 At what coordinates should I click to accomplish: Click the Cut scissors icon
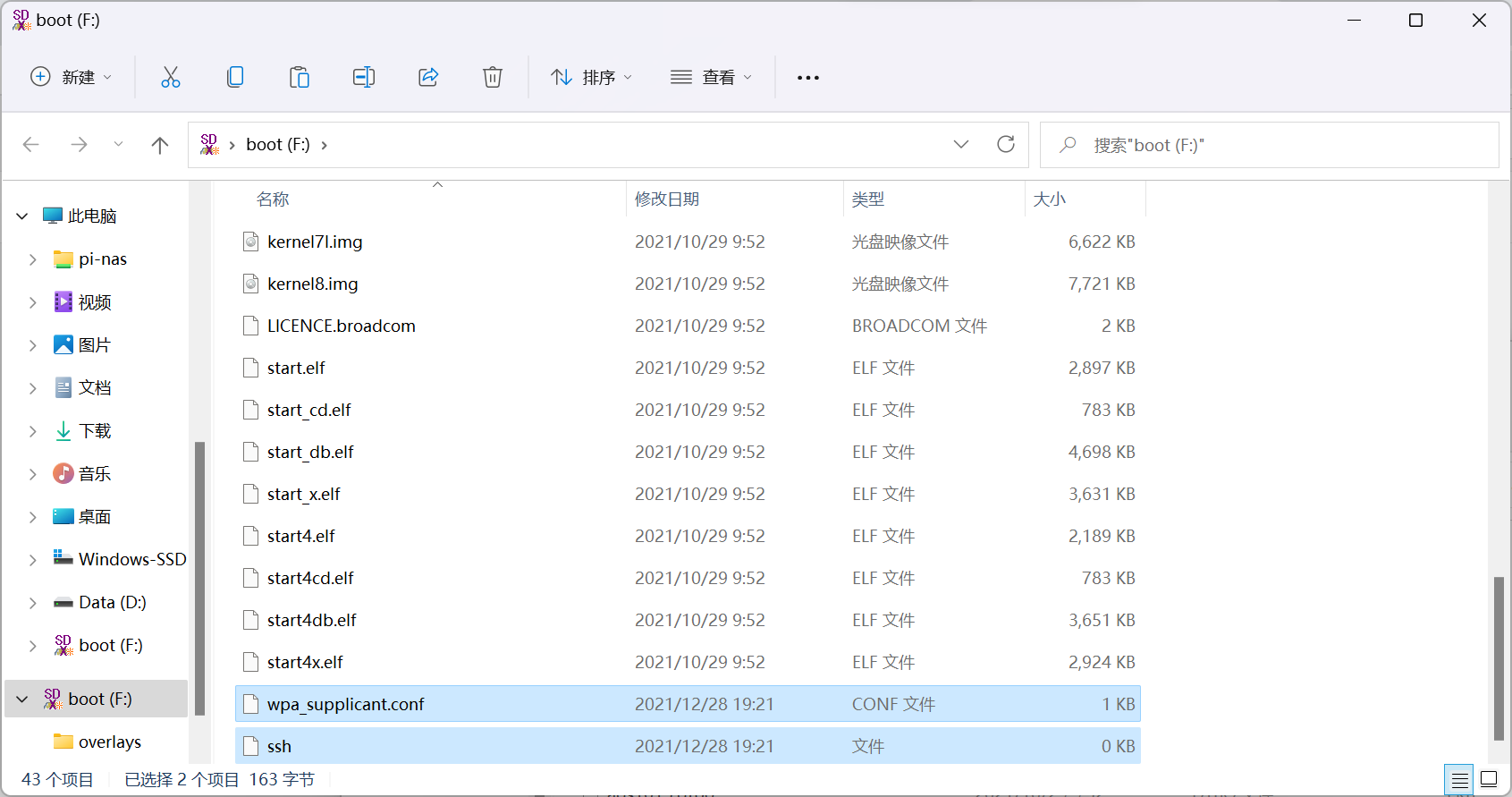[171, 77]
